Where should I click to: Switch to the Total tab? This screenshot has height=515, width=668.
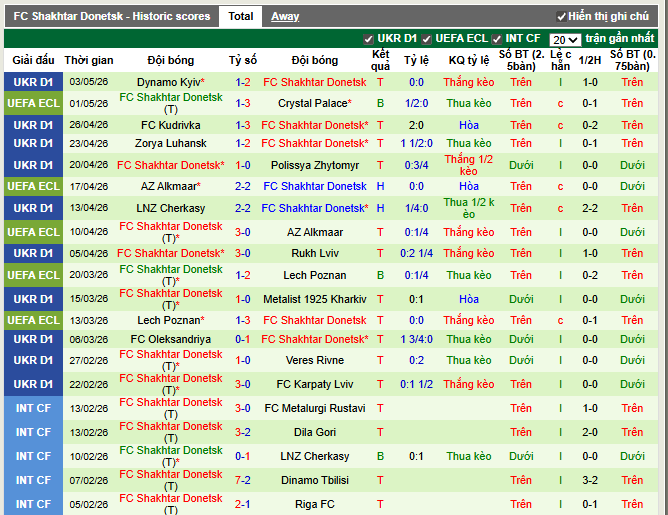(x=240, y=16)
